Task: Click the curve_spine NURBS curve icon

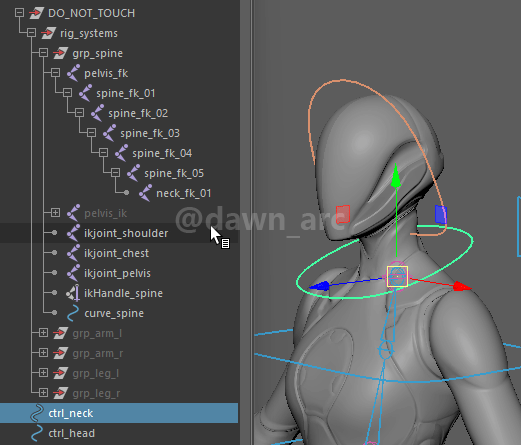Action: click(73, 313)
